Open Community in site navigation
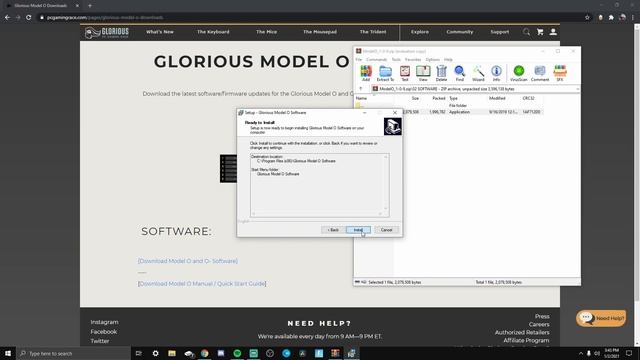 (460, 32)
